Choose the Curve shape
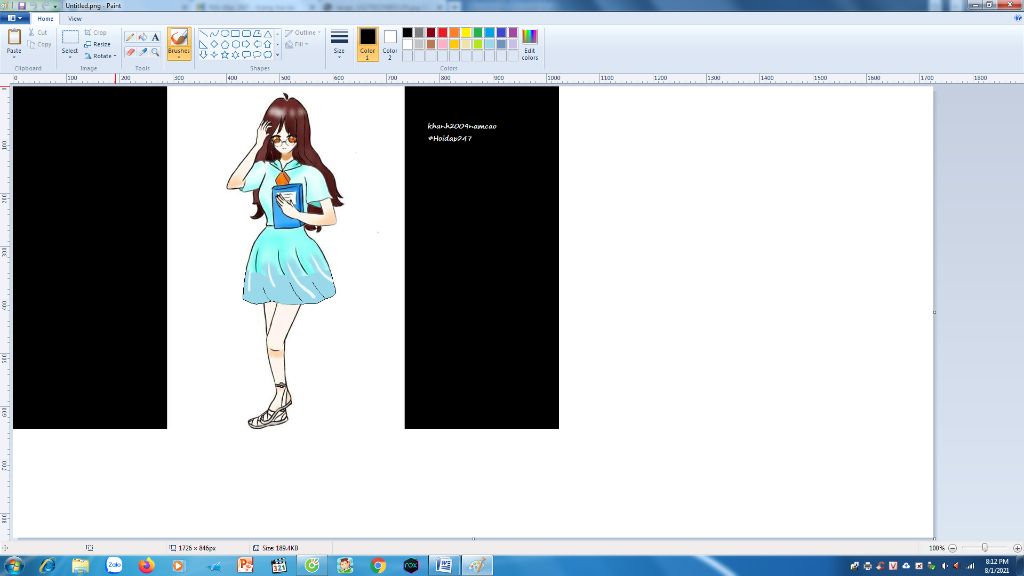 pos(214,33)
